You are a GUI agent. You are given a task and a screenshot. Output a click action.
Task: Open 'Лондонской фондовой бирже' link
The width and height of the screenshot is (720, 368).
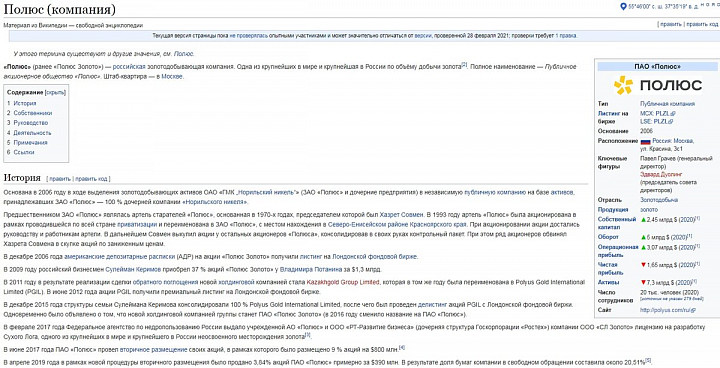[x=375, y=256]
